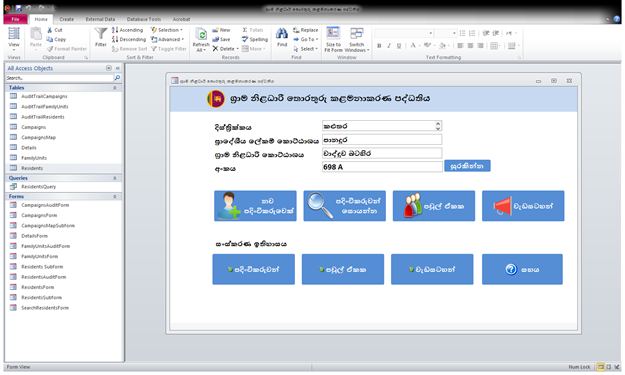The width and height of the screenshot is (625, 375).
Task: Open the Residents table
Action: pyautogui.click(x=32, y=168)
